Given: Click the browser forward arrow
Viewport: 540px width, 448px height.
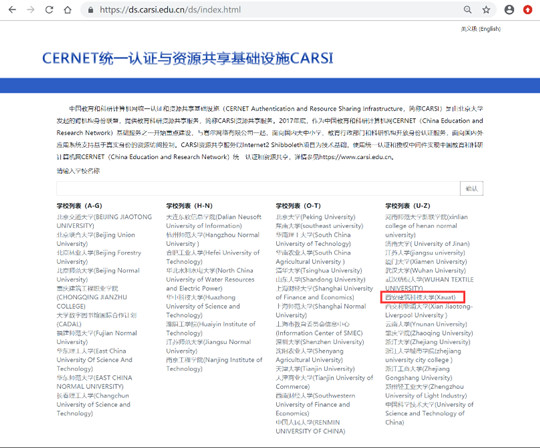Looking at the screenshot, I should [31, 10].
